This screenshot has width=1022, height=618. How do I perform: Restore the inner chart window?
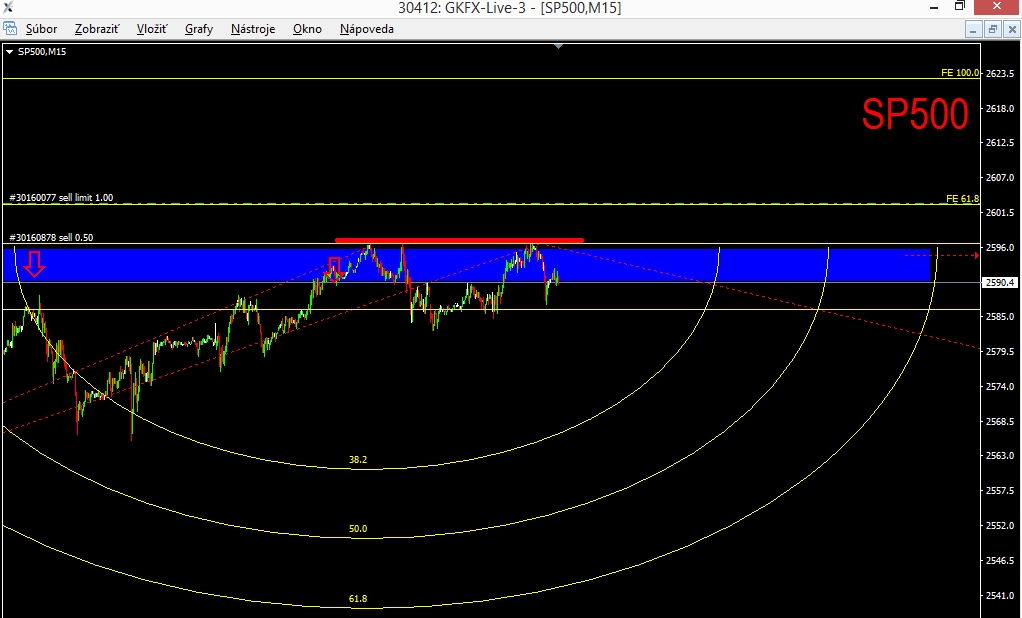point(993,29)
